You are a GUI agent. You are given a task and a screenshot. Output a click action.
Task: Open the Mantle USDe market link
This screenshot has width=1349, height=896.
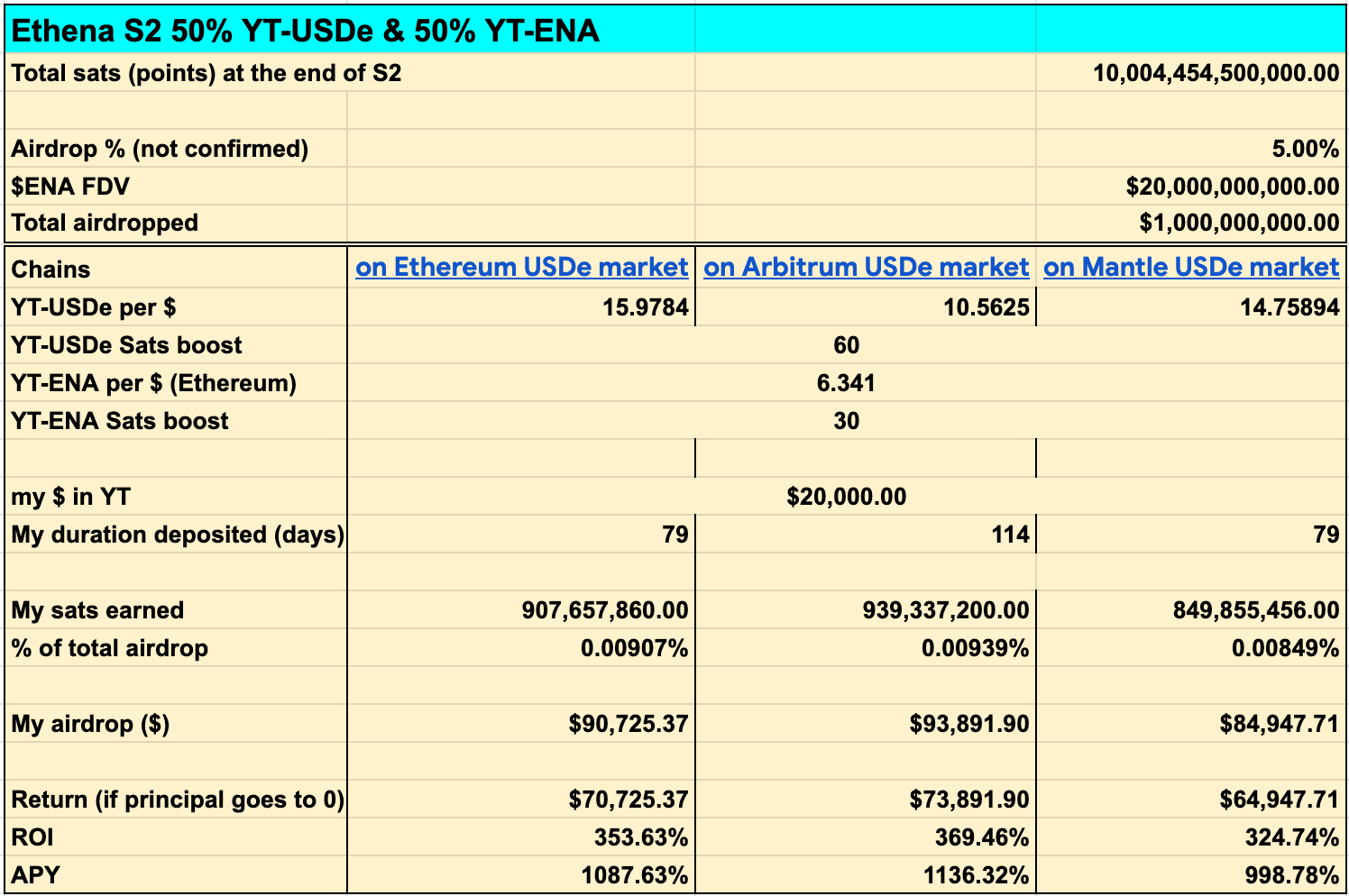coord(1191,268)
